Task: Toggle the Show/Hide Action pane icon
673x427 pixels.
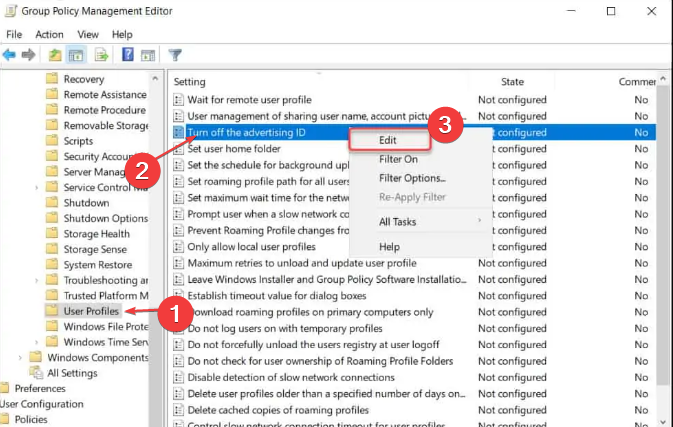Action: click(x=148, y=55)
